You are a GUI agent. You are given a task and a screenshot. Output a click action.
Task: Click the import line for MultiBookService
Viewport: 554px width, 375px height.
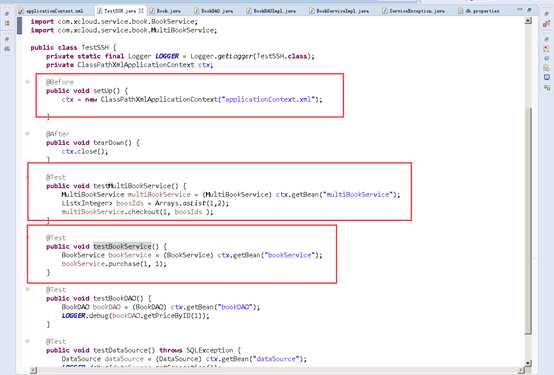tap(124, 30)
